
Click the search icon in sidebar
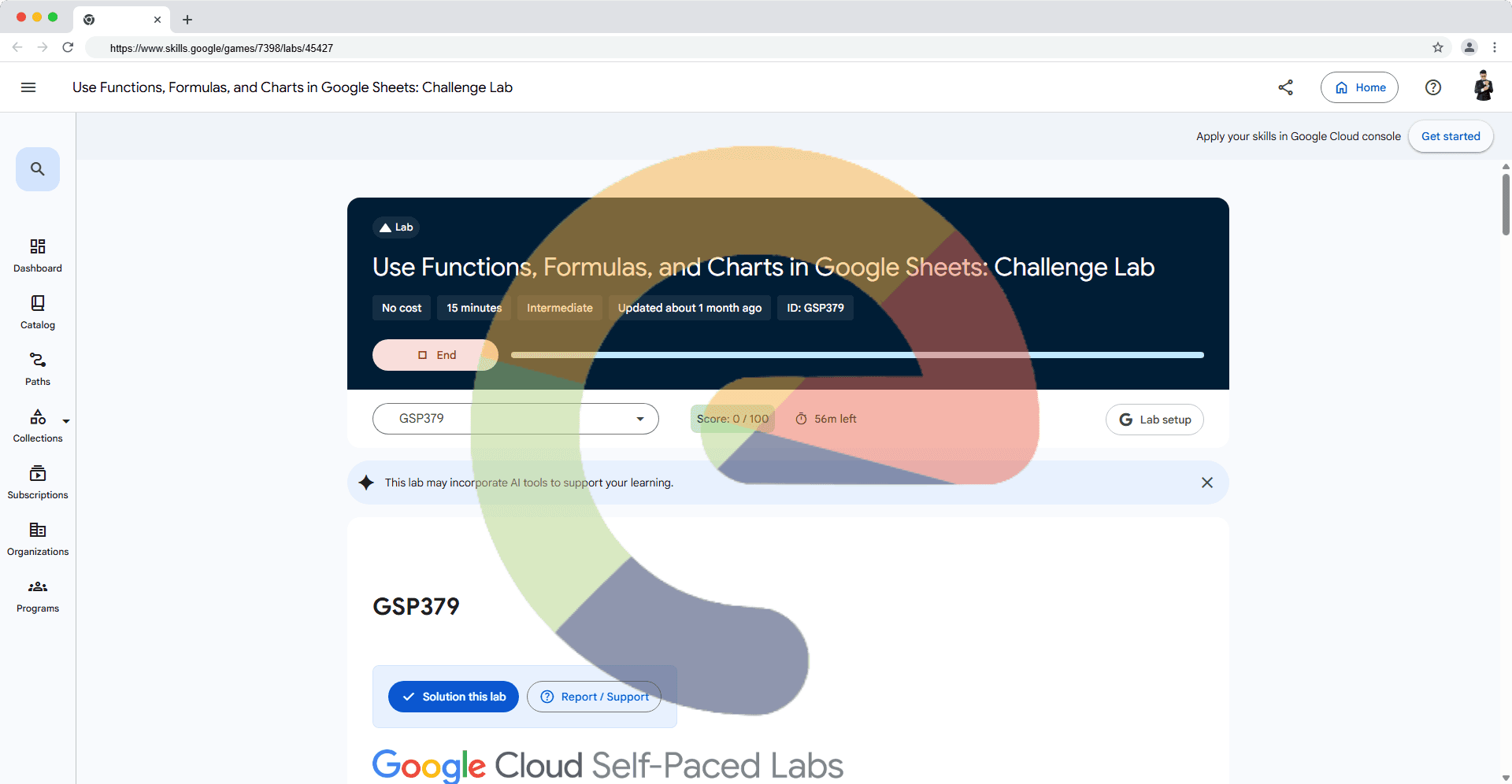point(38,169)
